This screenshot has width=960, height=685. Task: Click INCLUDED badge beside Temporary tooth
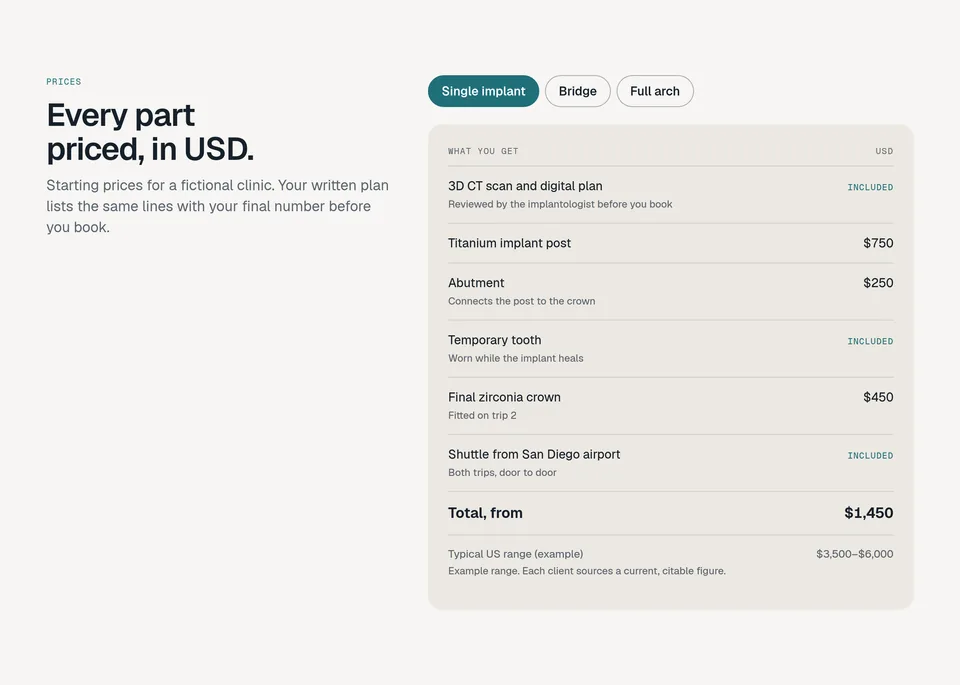pyautogui.click(x=870, y=342)
